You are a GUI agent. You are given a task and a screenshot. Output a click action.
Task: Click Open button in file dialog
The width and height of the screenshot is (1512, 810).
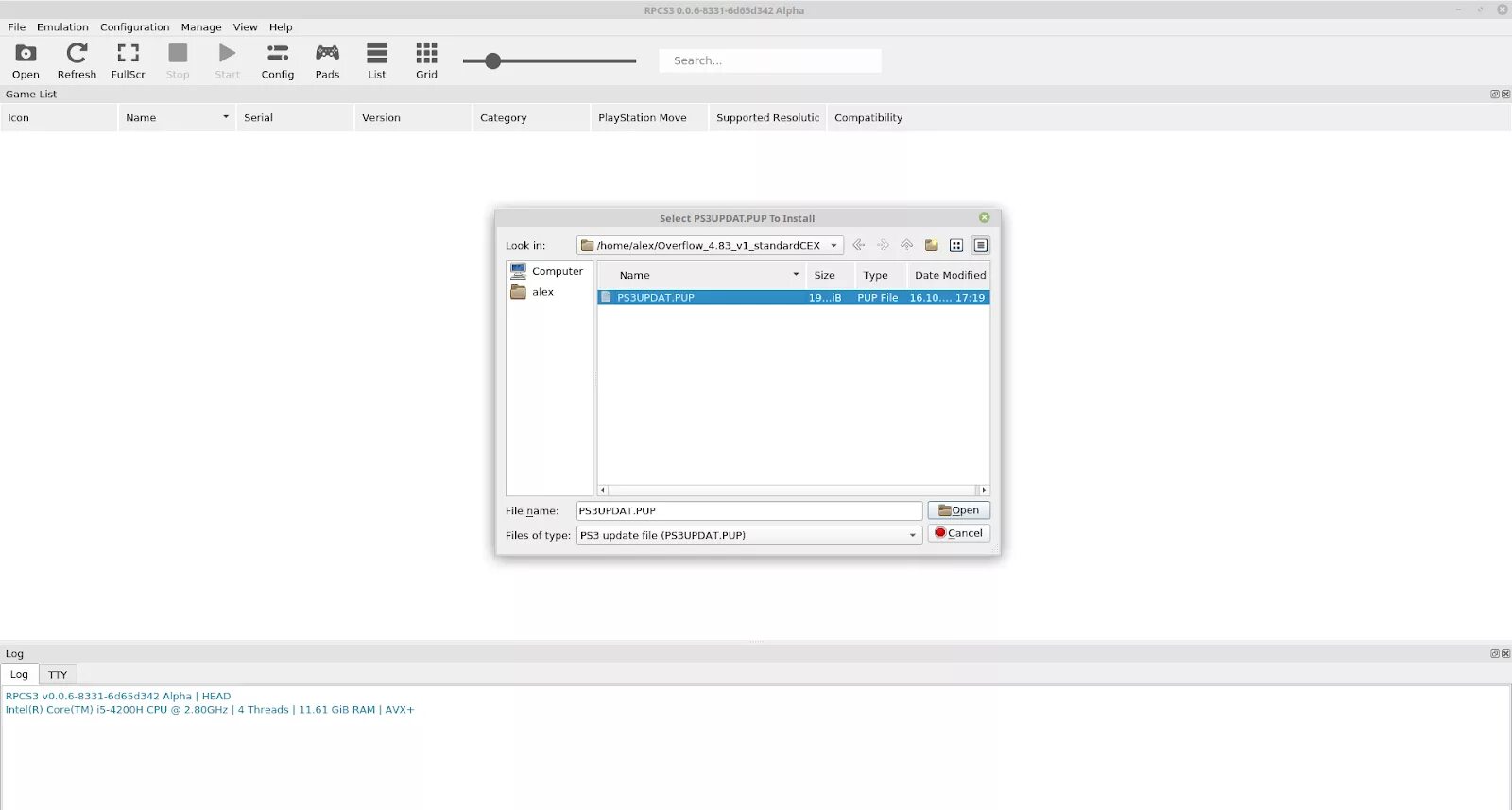958,510
